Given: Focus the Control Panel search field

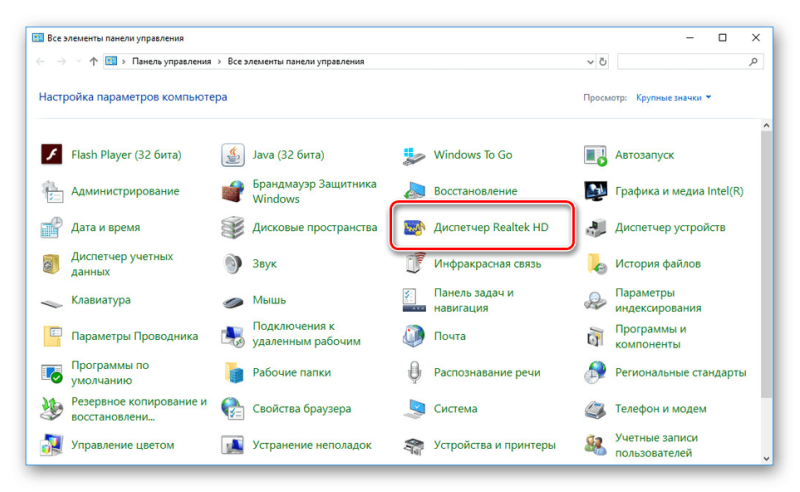Looking at the screenshot, I should pos(690,62).
